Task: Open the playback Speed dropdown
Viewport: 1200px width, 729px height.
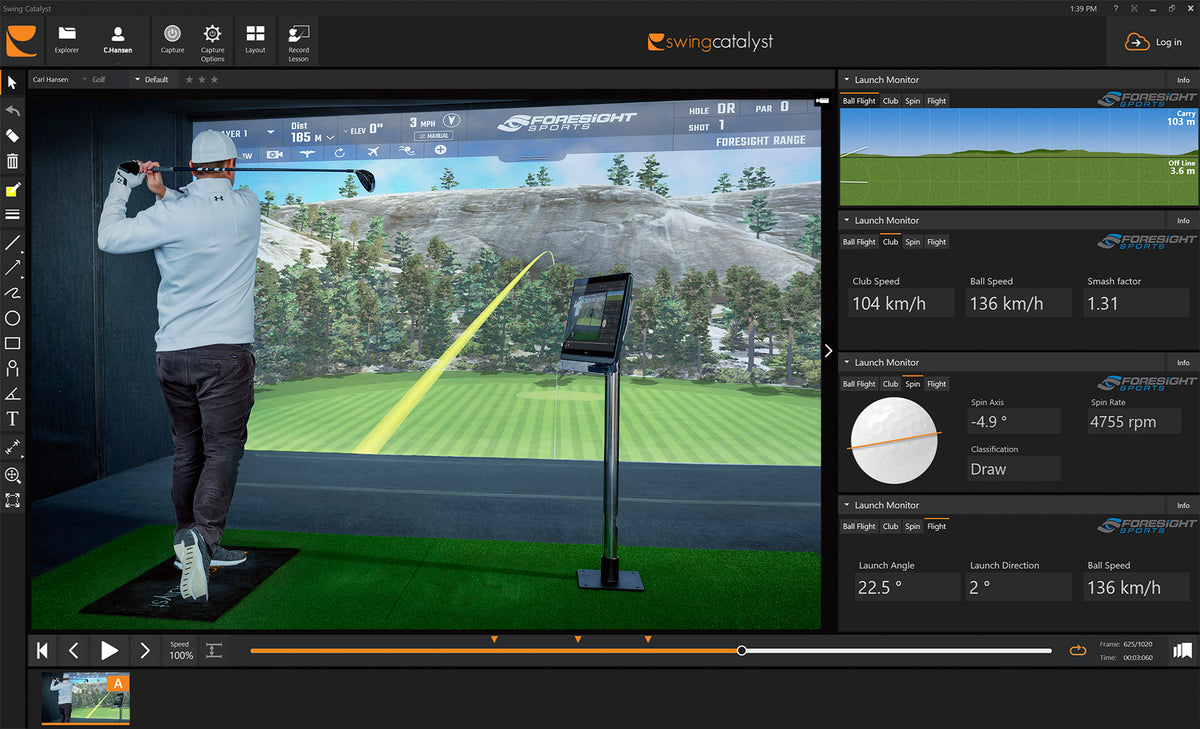Action: (x=180, y=650)
